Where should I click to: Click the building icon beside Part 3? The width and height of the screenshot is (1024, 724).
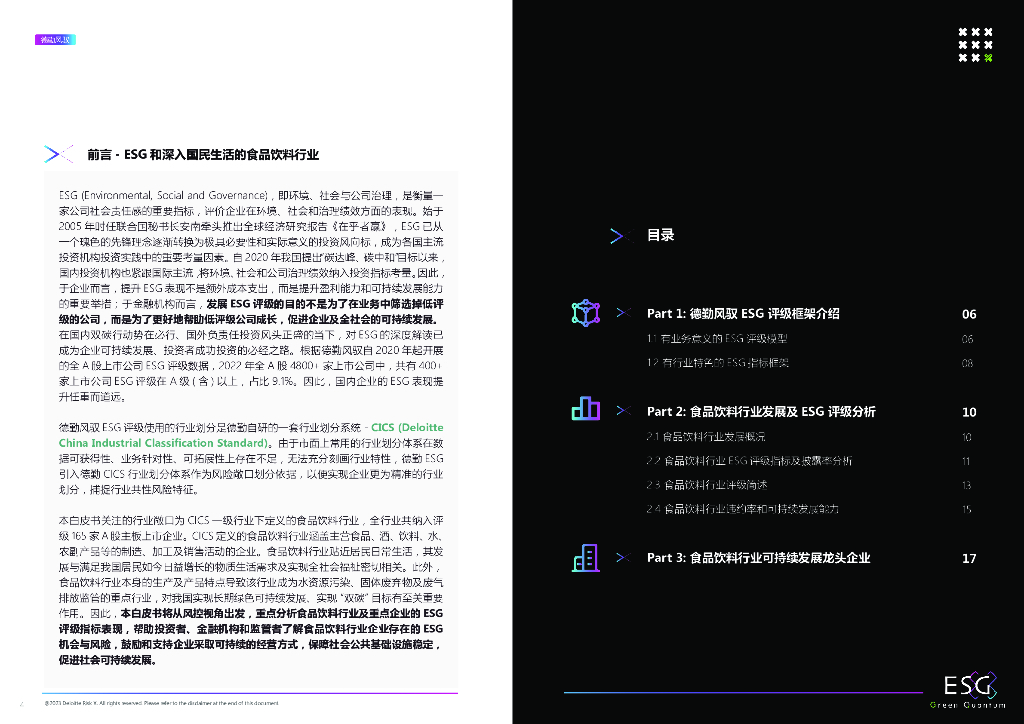[x=585, y=557]
